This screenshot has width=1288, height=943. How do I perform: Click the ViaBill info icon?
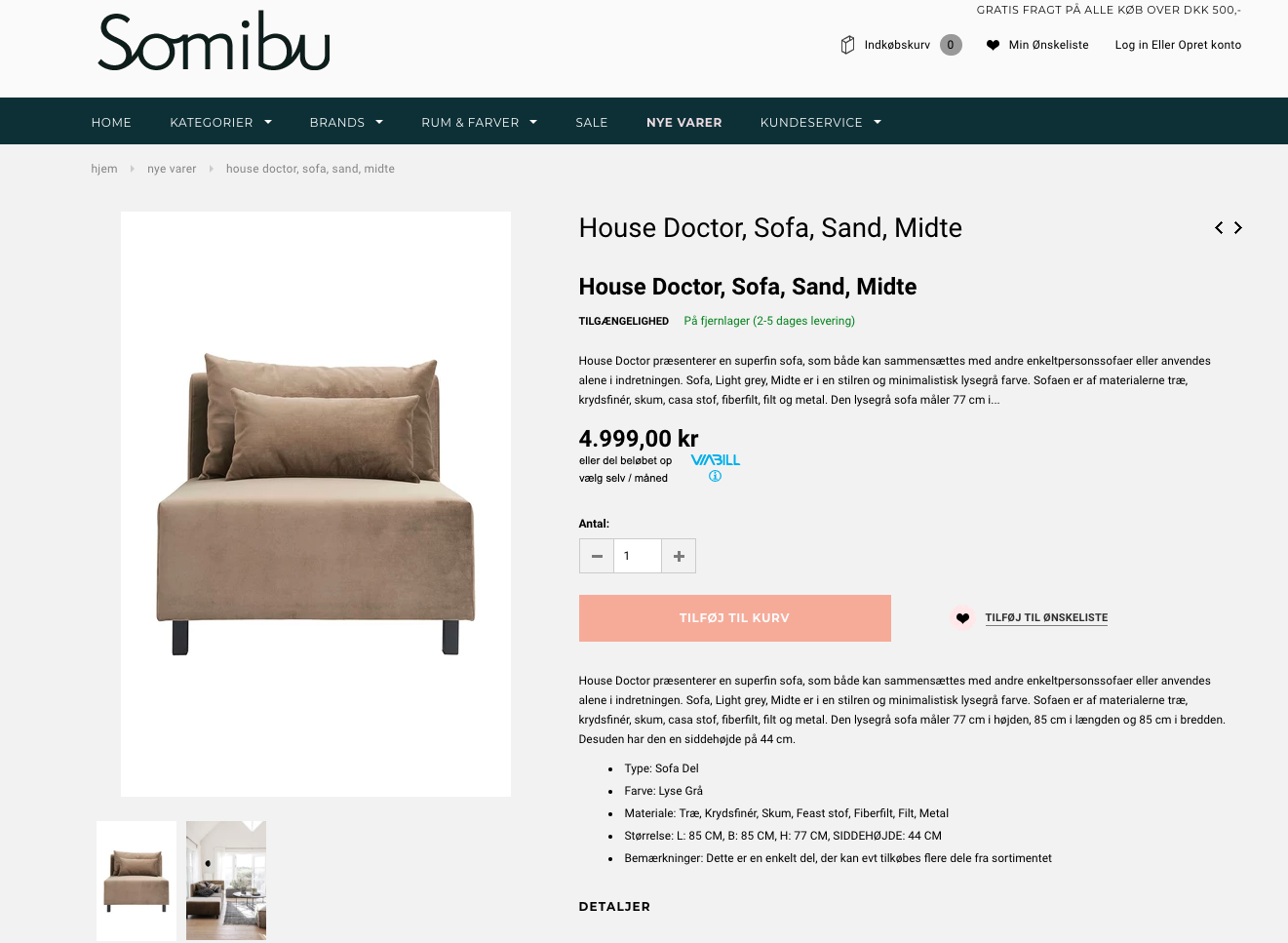tap(715, 477)
